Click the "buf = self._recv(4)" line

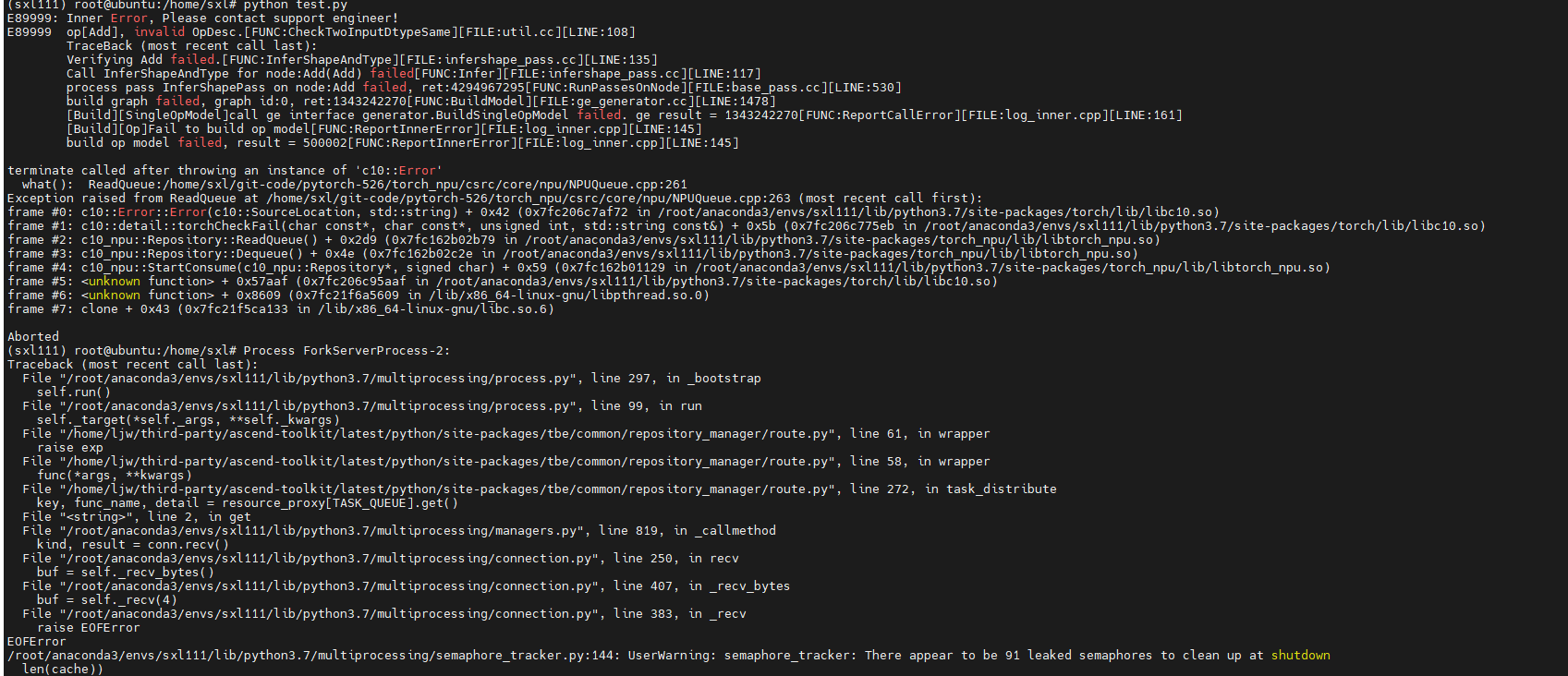click(x=106, y=600)
